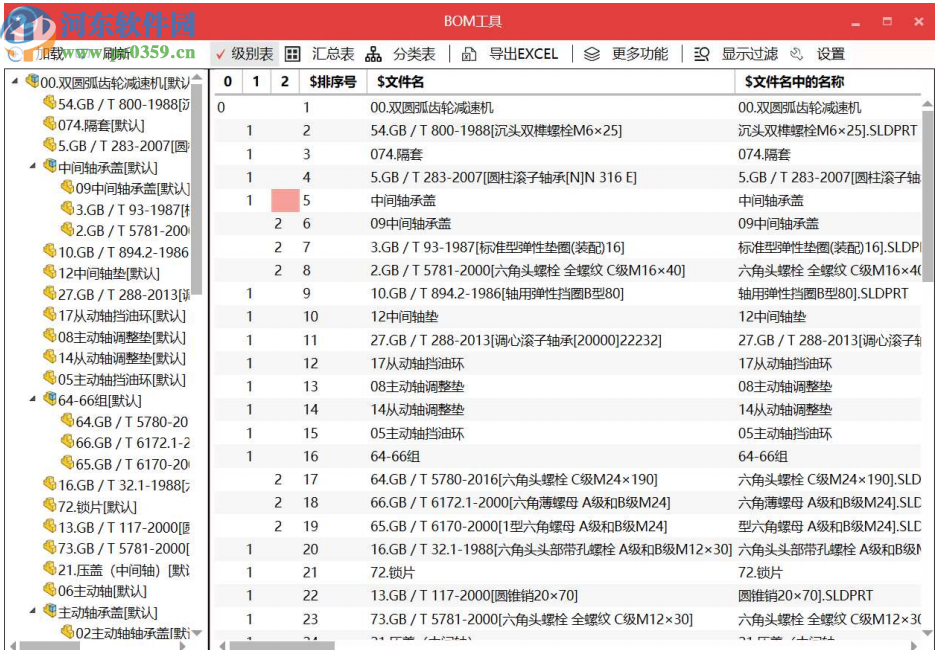Click part icon beside 10.GB / T 894.2-1986 in tree
This screenshot has height=650, width=935.
(x=50, y=250)
